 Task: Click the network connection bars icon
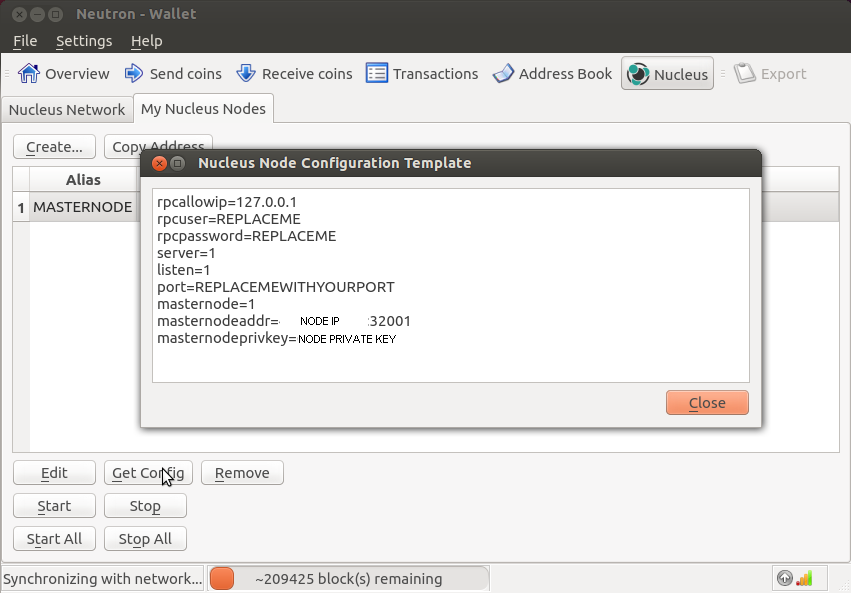(804, 578)
